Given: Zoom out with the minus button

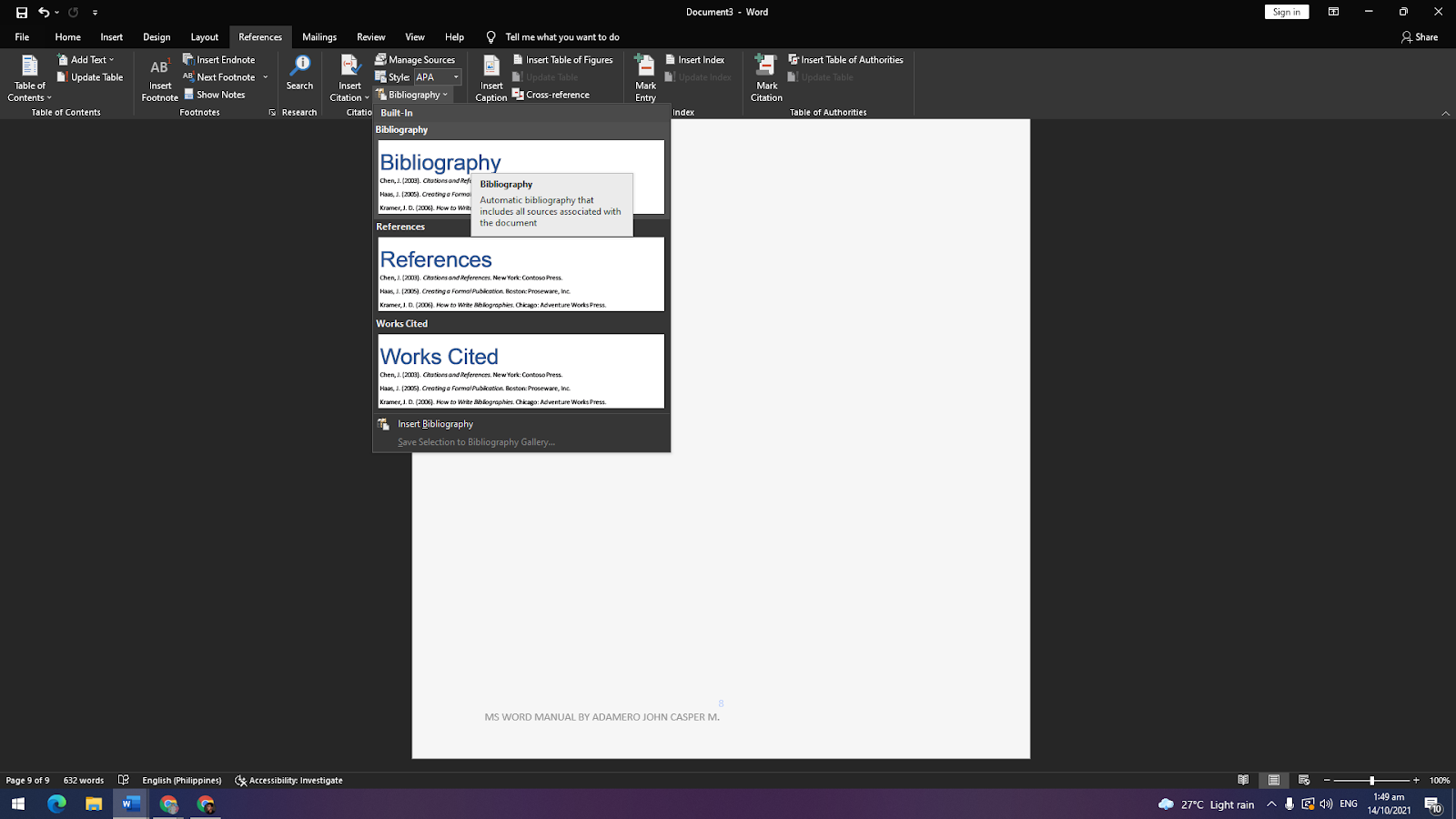Looking at the screenshot, I should click(x=1327, y=780).
